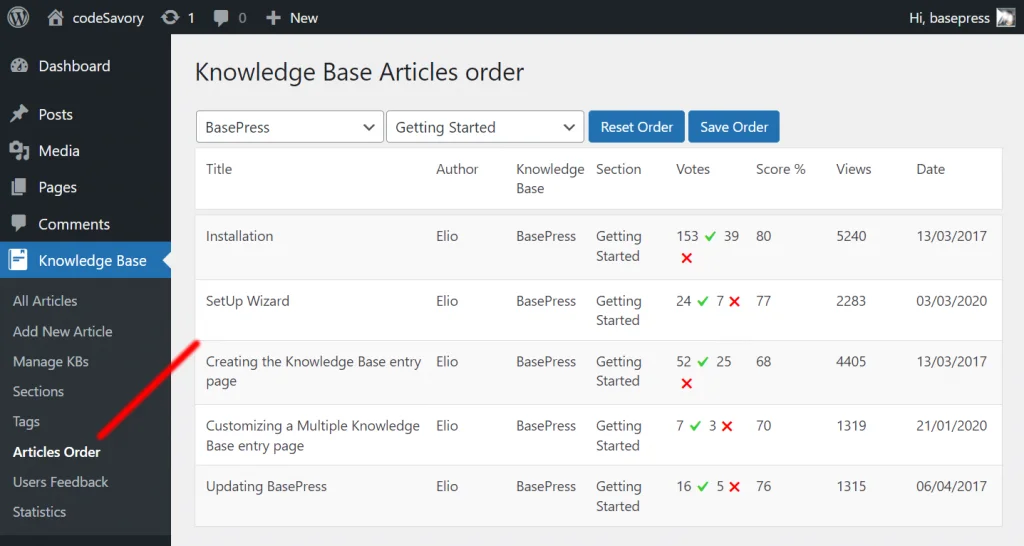Click the Knowledge Base book icon
Image resolution: width=1024 pixels, height=546 pixels.
coord(18,259)
